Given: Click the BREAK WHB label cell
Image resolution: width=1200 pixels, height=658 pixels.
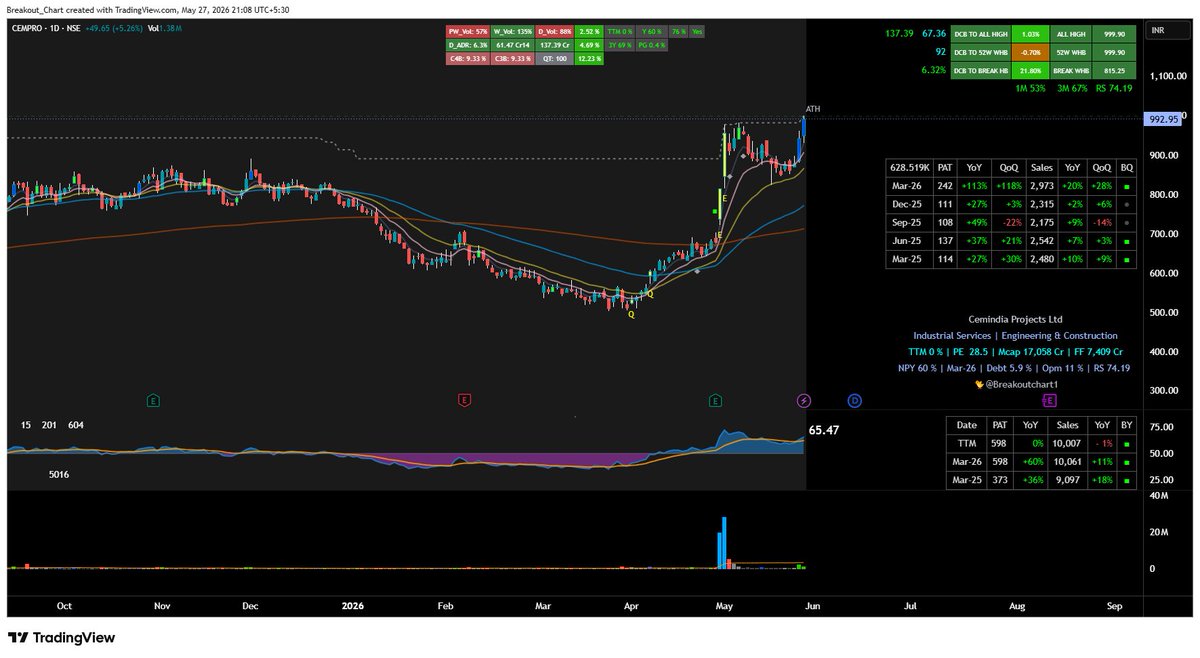Looking at the screenshot, I should coord(1069,70).
